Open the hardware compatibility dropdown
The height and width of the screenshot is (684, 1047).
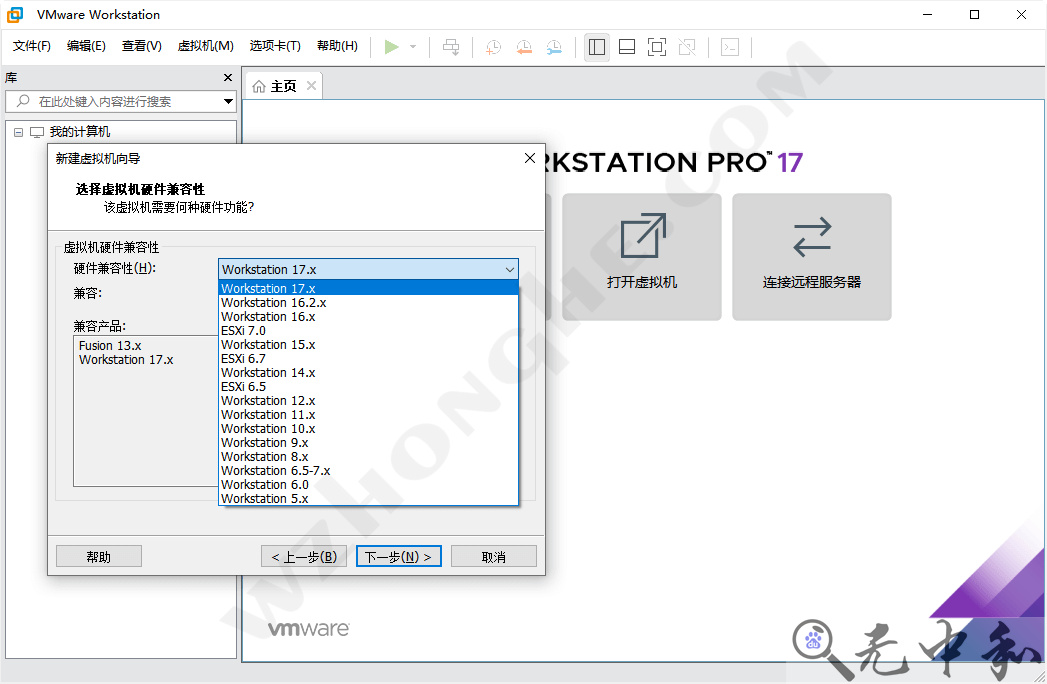pyautogui.click(x=510, y=269)
